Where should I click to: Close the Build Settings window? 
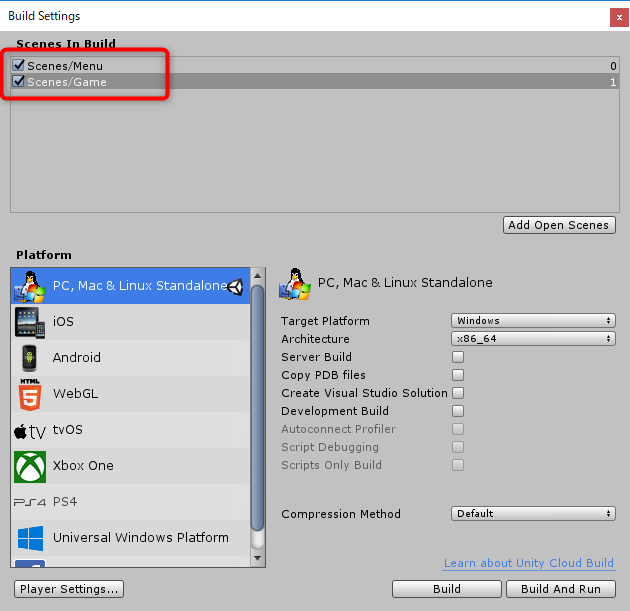click(x=619, y=18)
